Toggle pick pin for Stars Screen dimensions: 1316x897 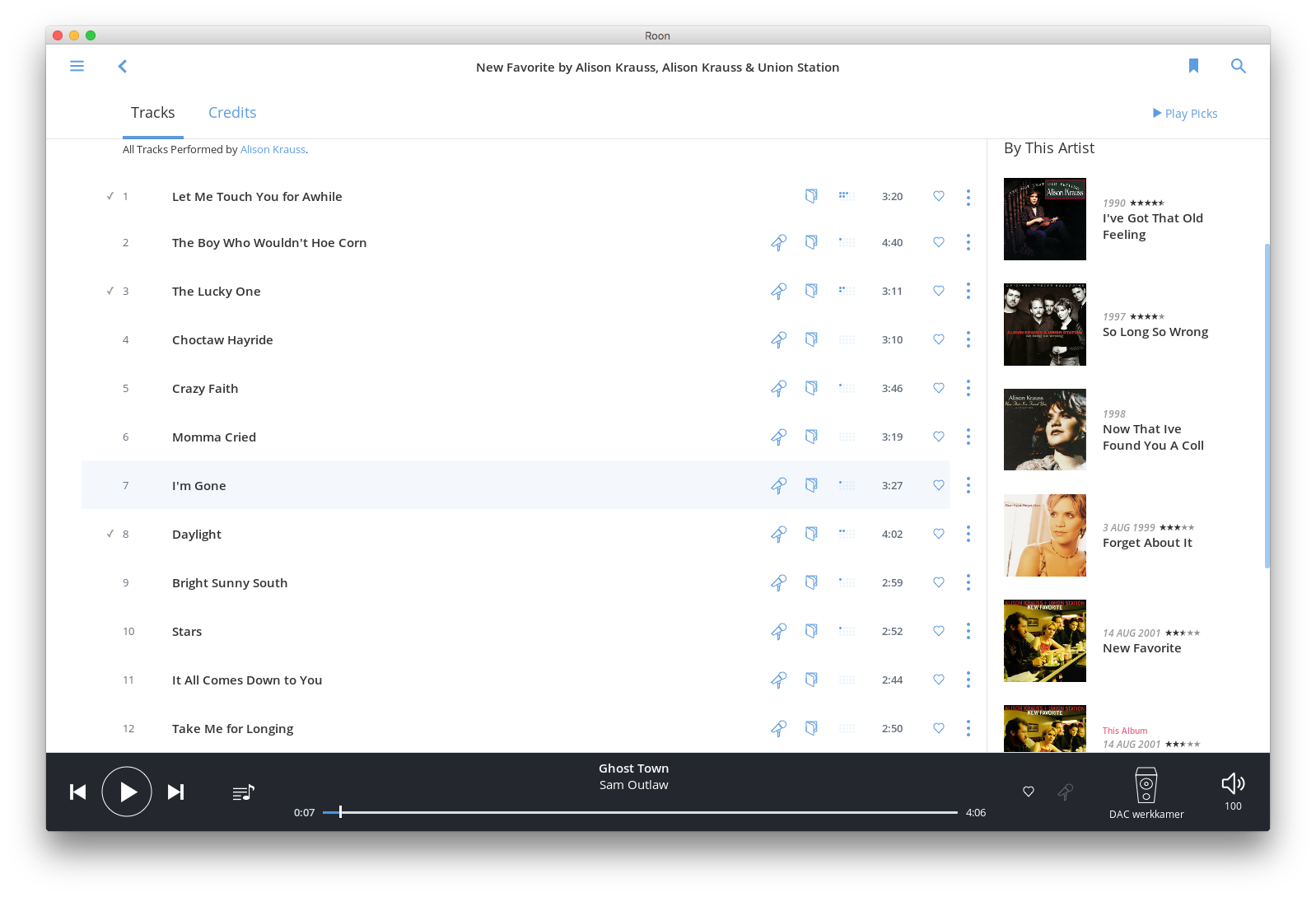pos(778,631)
